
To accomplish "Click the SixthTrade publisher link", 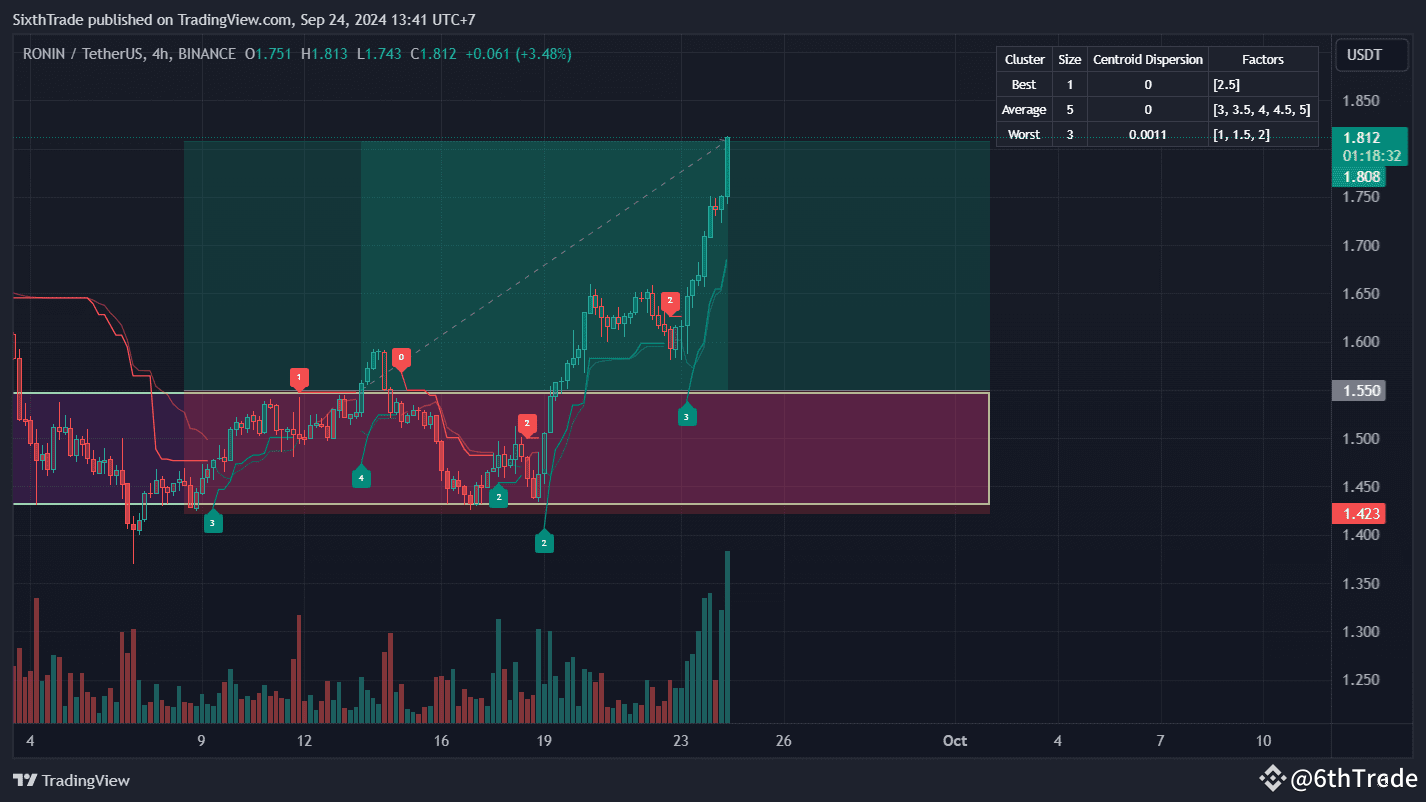I will [x=46, y=19].
